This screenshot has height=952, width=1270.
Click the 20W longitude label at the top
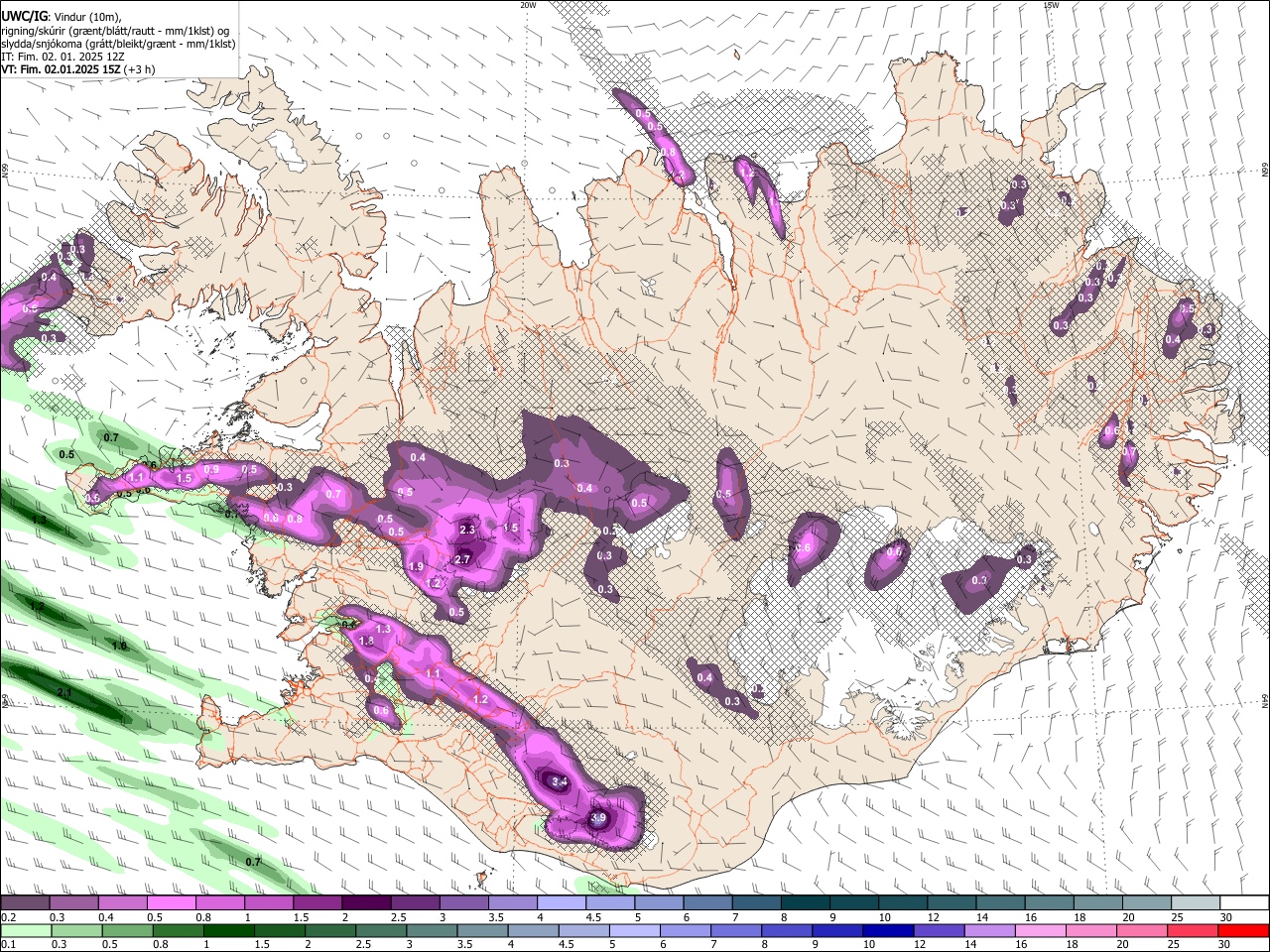pos(528,5)
